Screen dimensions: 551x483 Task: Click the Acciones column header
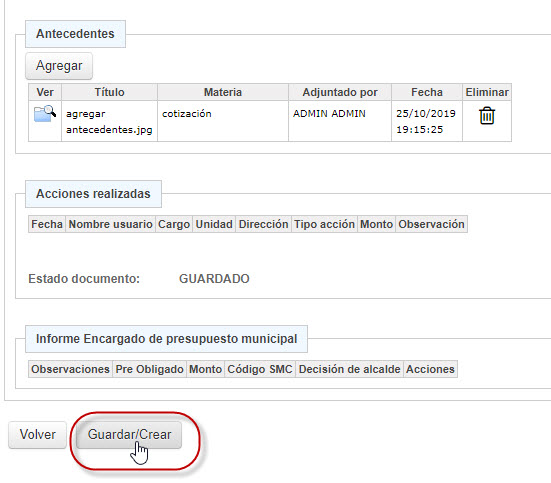430,369
